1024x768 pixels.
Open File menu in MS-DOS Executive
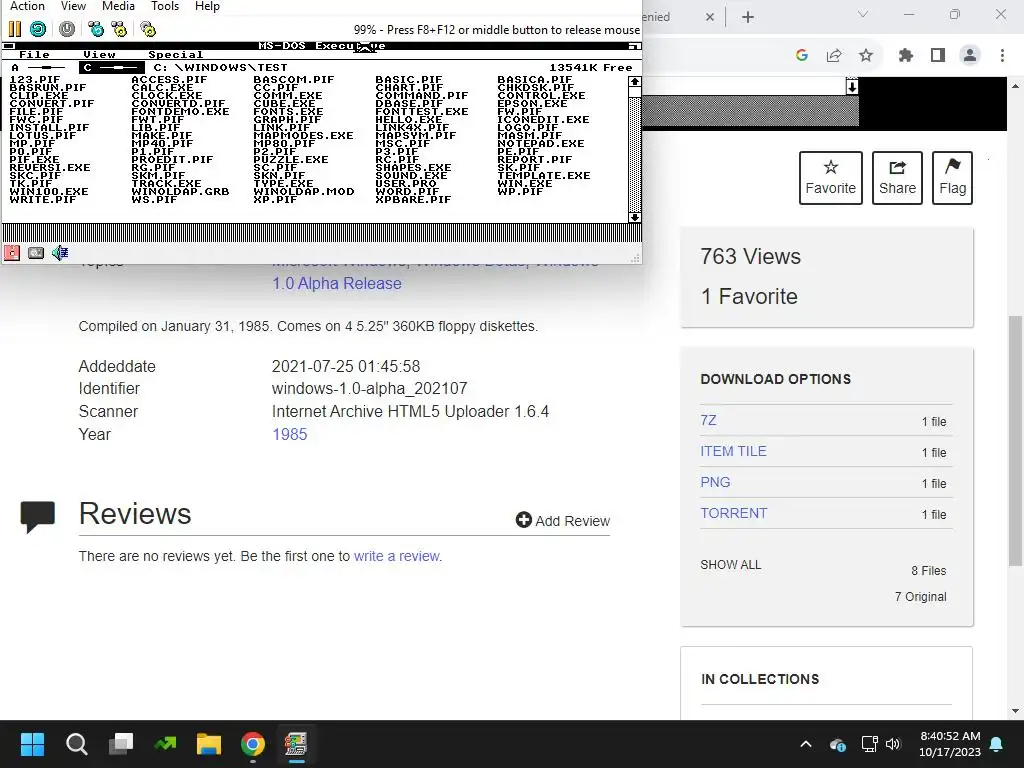pos(34,55)
